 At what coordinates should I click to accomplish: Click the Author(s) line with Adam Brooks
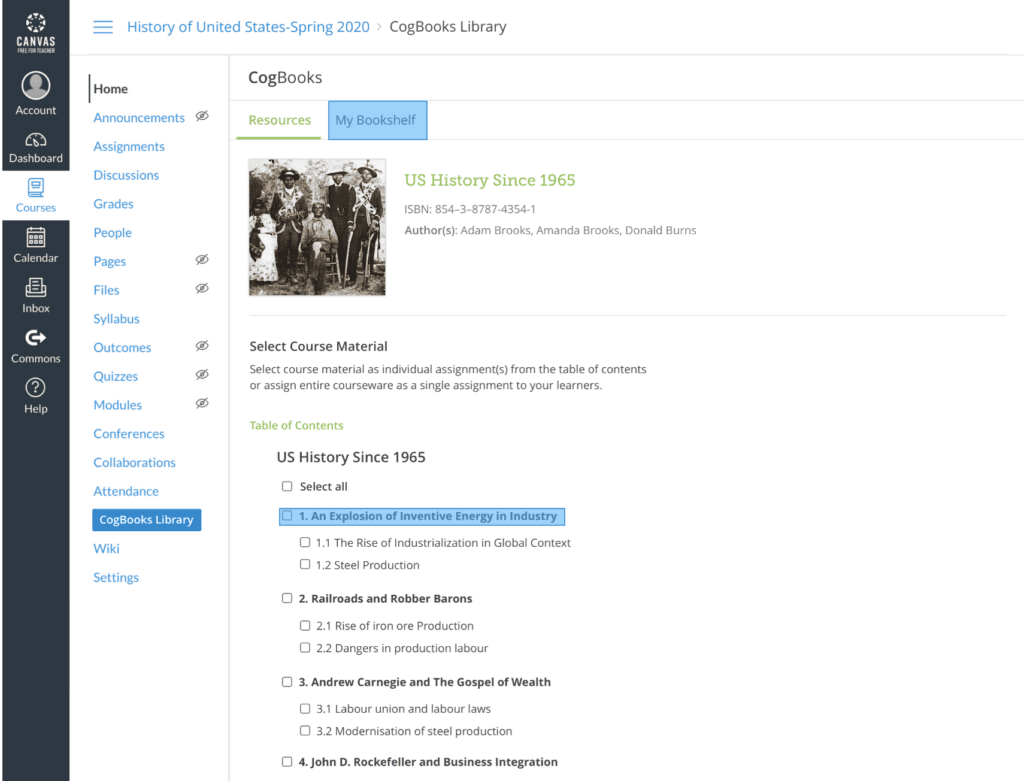coord(550,230)
